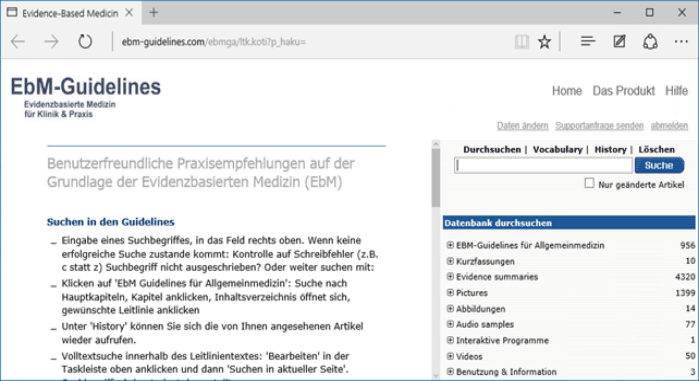Click Löschen to clear search

point(657,150)
